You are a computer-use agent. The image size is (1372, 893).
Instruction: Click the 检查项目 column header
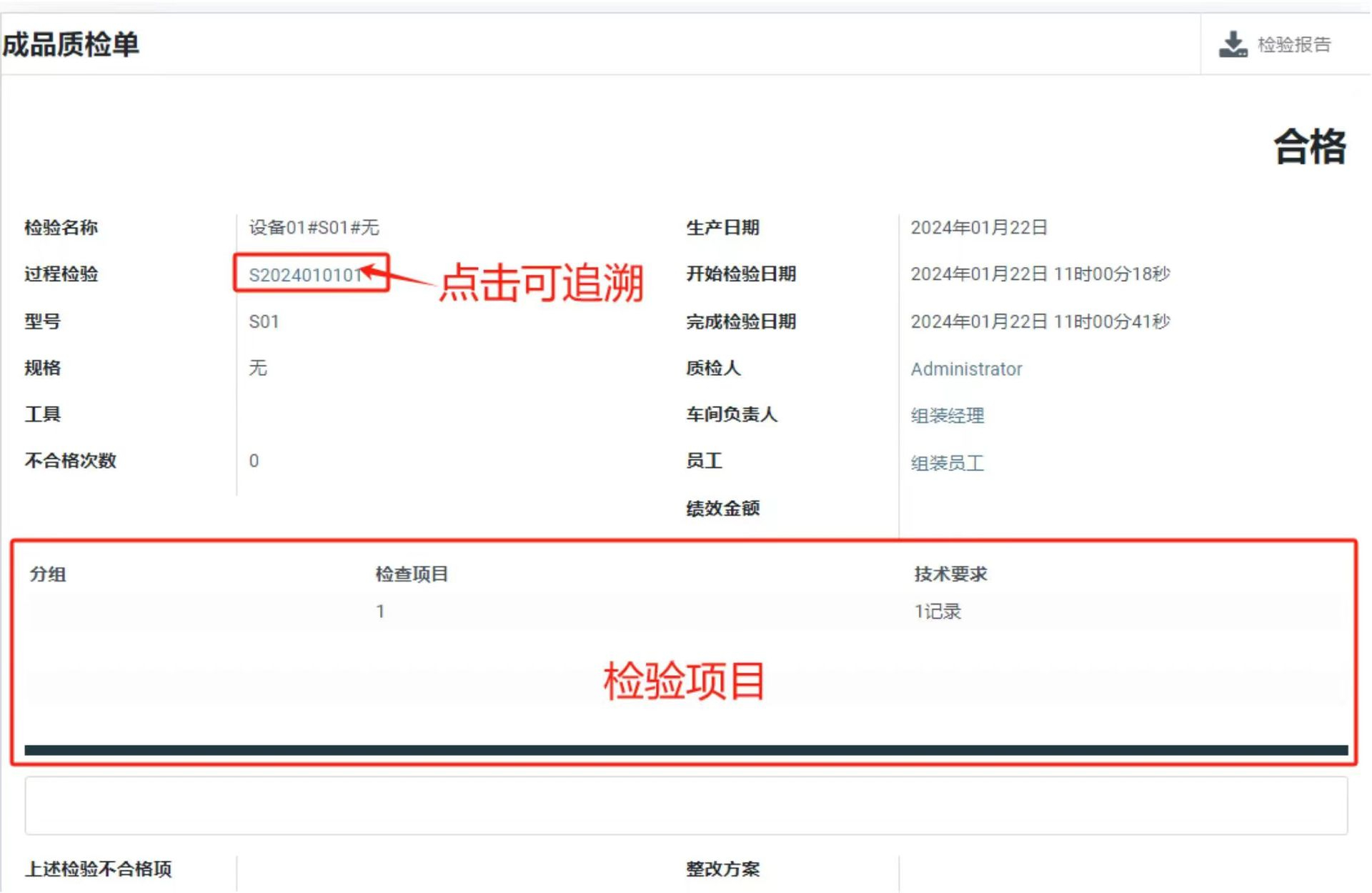[412, 574]
